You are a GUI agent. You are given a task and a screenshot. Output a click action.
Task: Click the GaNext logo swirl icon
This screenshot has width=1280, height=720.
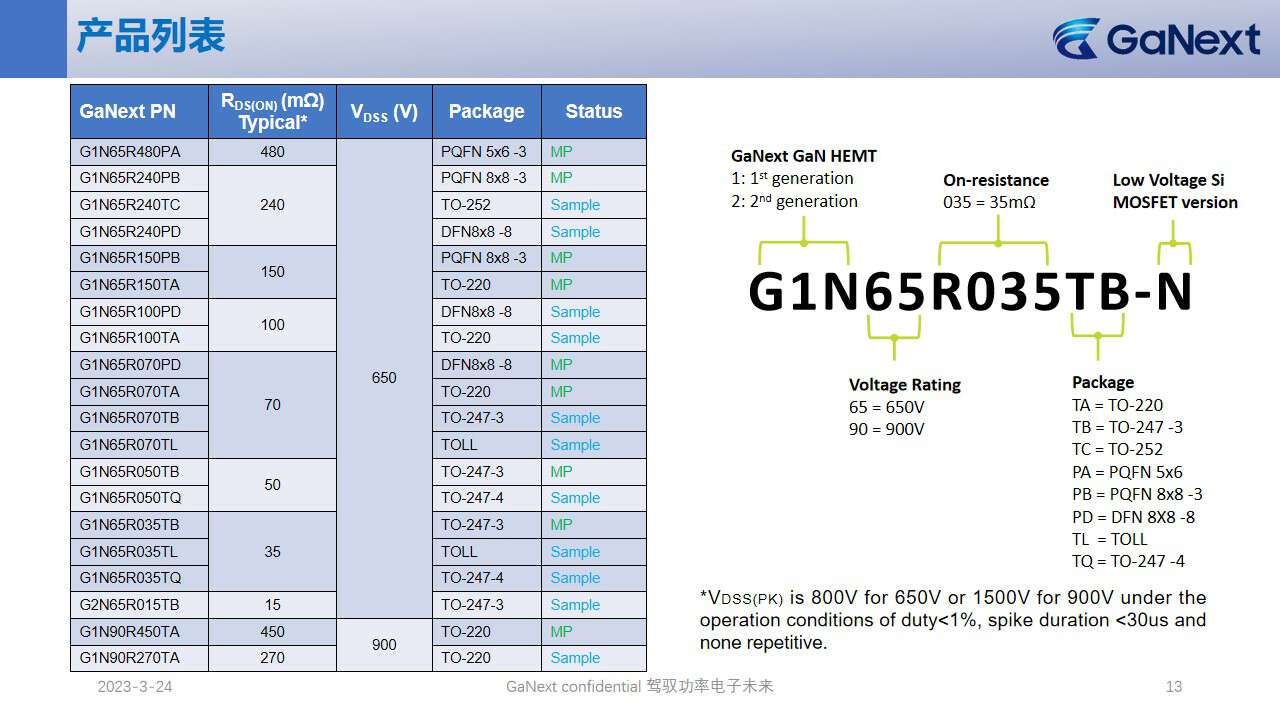[1077, 38]
